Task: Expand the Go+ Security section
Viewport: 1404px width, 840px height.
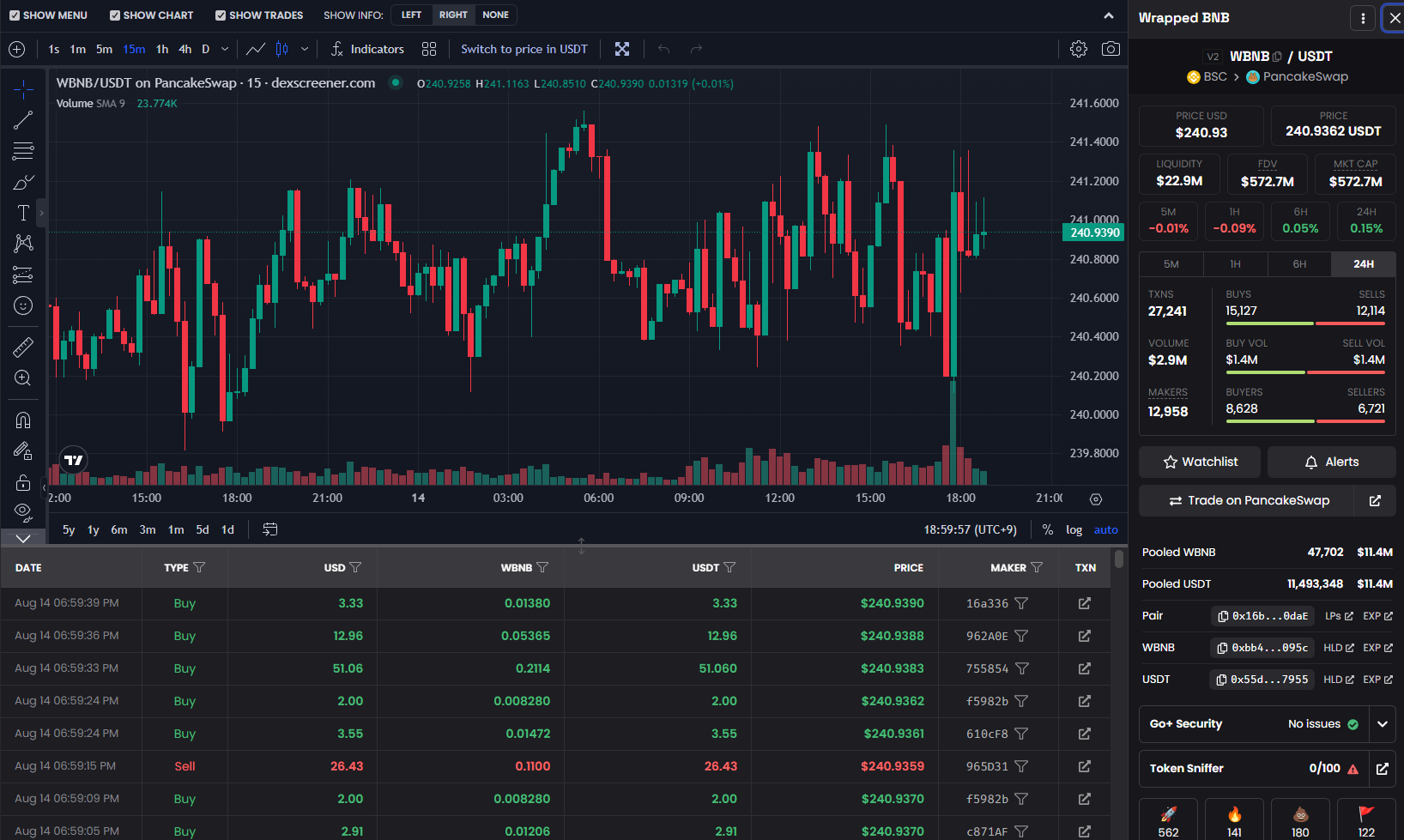Action: point(1382,724)
